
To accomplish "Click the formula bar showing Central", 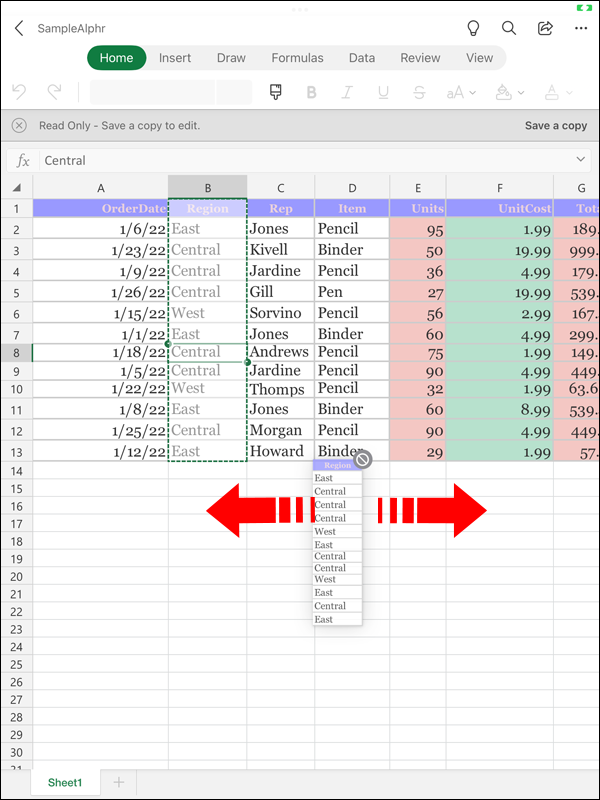I will [306, 161].
